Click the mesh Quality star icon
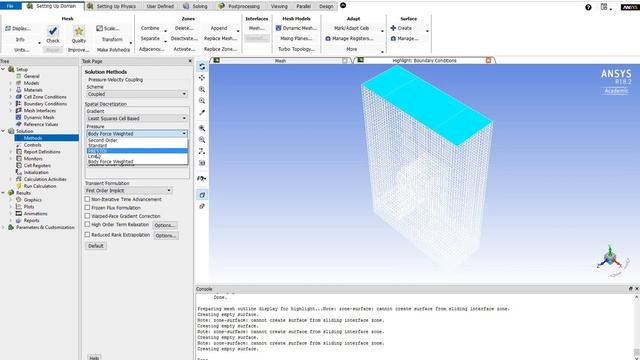The height and width of the screenshot is (360, 640). [79, 31]
